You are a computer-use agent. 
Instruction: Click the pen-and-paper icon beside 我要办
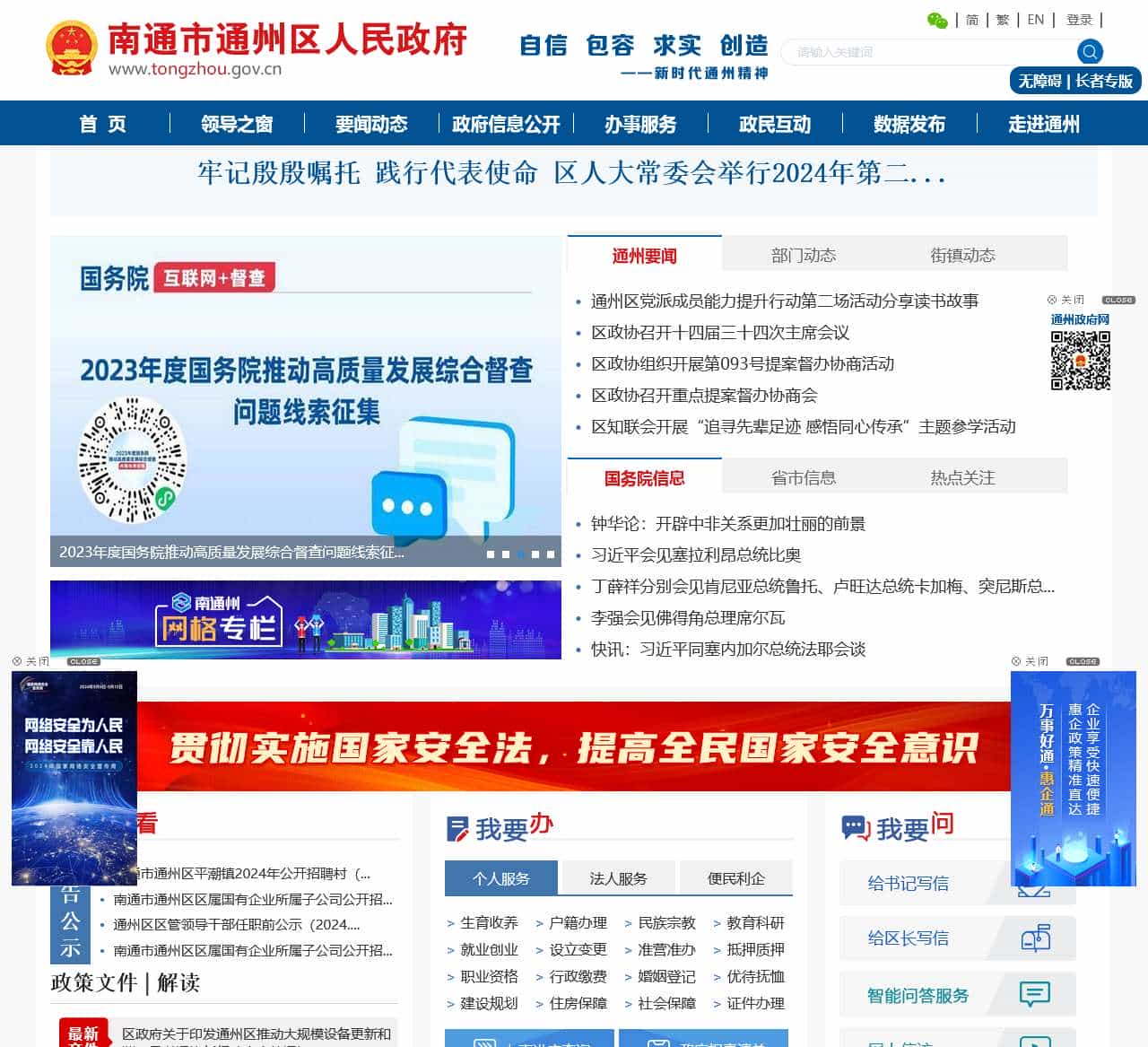coord(458,826)
